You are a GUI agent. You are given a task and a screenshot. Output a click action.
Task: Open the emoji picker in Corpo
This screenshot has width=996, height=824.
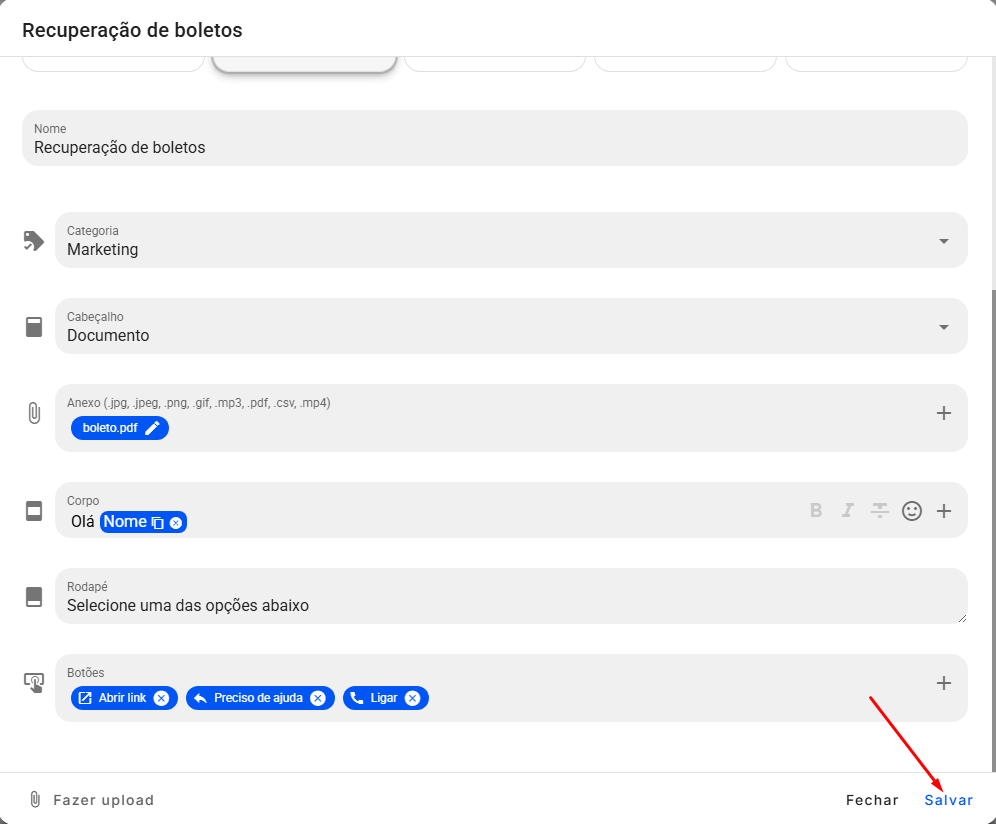(x=912, y=511)
